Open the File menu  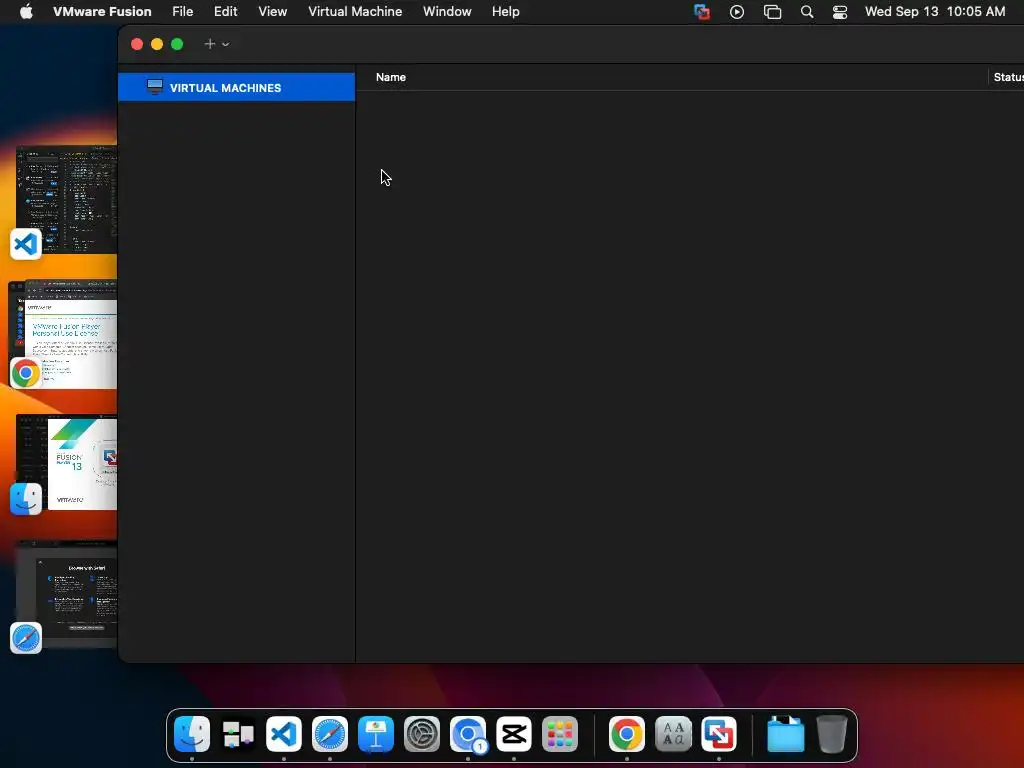tap(182, 11)
